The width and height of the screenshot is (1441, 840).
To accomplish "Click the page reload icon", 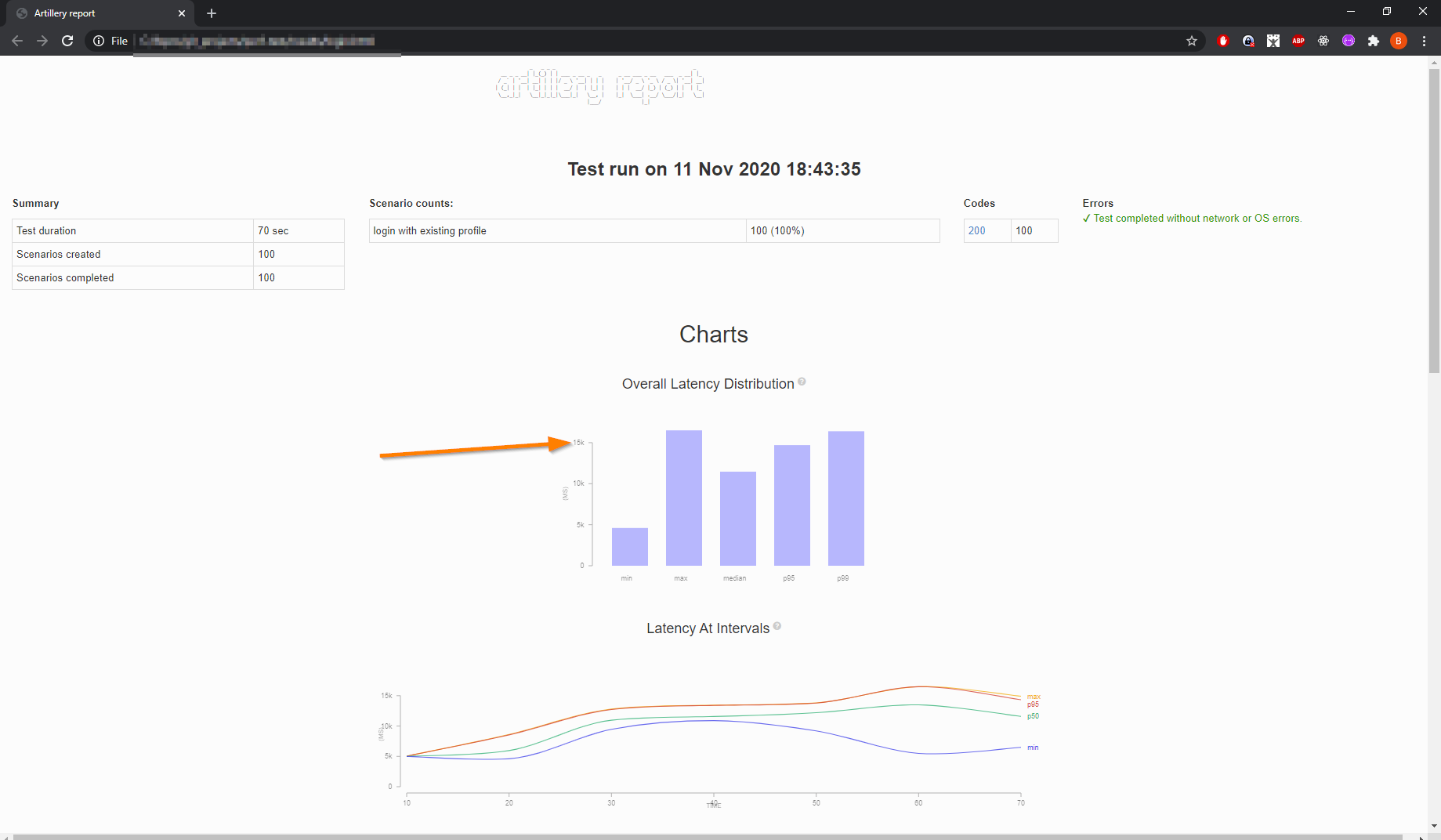I will click(67, 41).
